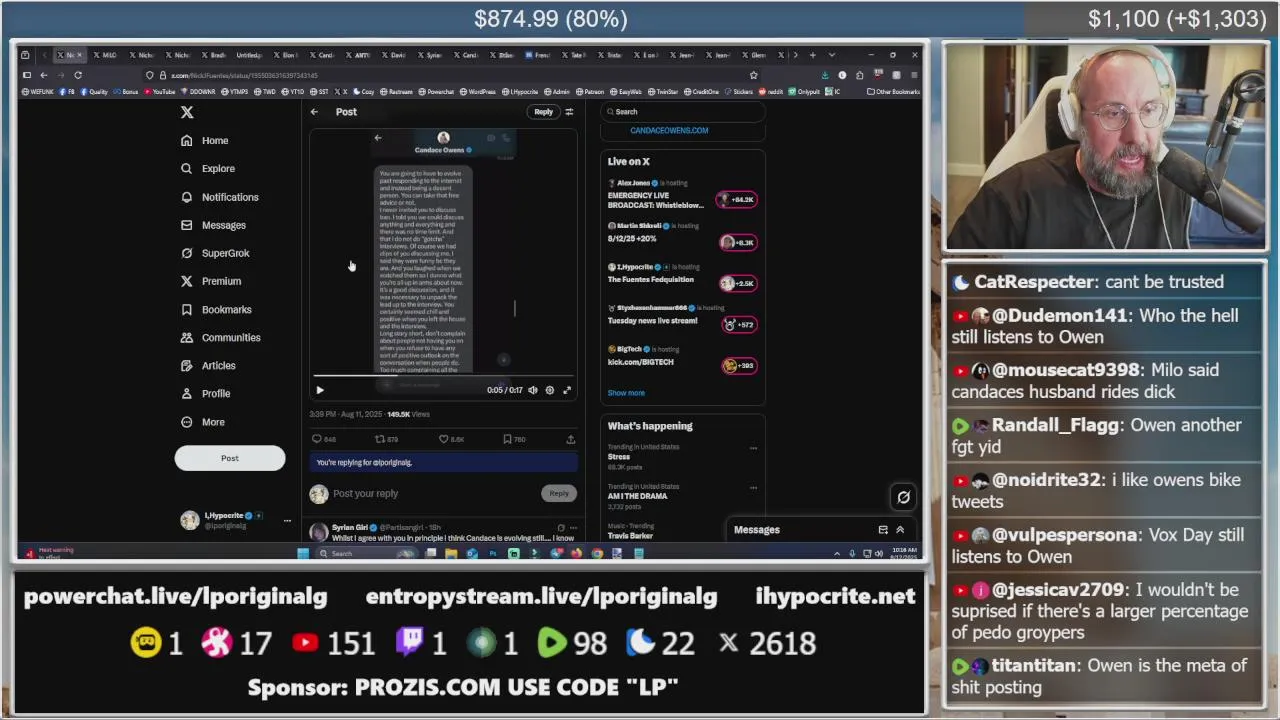Image resolution: width=1280 pixels, height=720 pixels.
Task: Like the post with heart icon
Action: [x=444, y=439]
